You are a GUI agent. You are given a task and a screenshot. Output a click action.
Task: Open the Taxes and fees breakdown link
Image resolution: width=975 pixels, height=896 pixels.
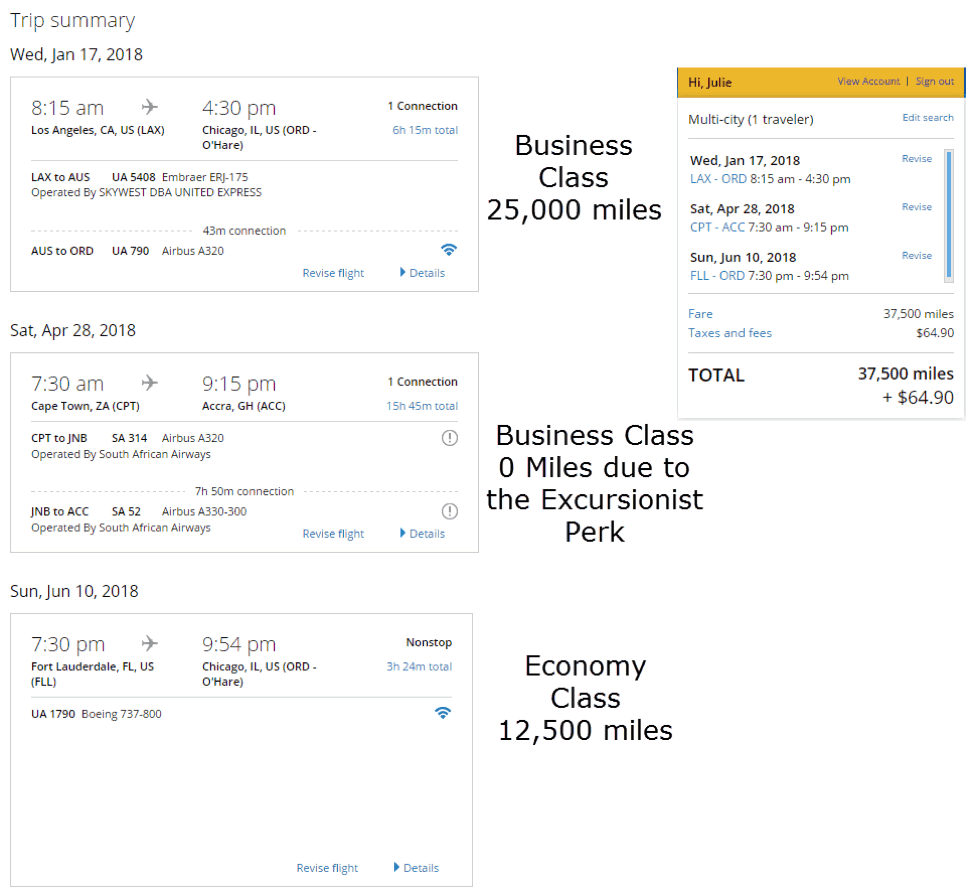pyautogui.click(x=730, y=333)
